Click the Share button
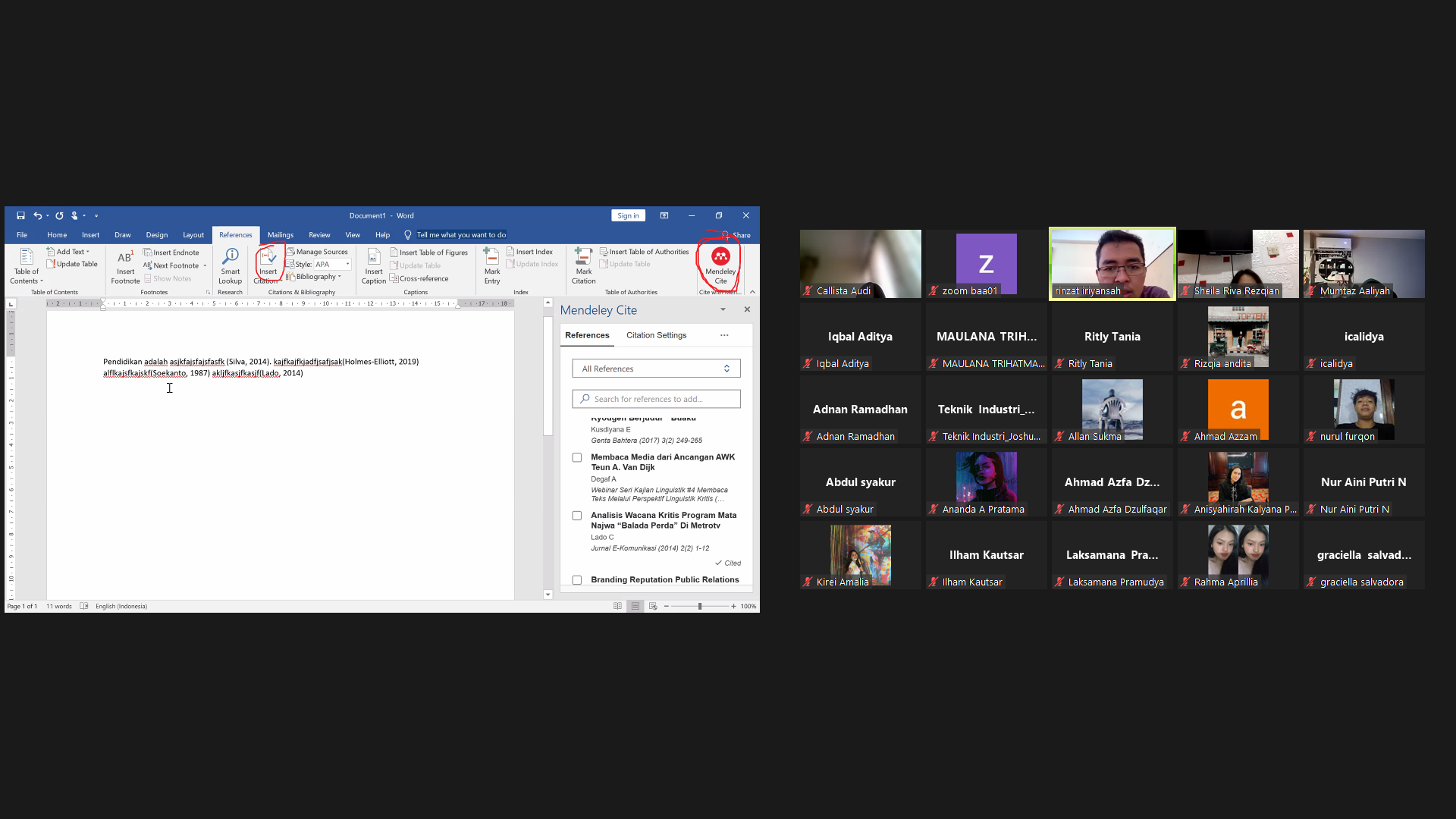Image resolution: width=1456 pixels, height=819 pixels. (x=736, y=235)
